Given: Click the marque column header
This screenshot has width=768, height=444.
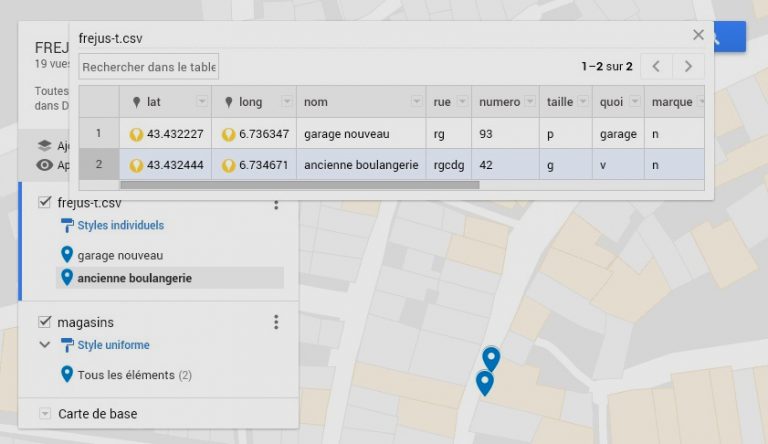Looking at the screenshot, I should [674, 101].
